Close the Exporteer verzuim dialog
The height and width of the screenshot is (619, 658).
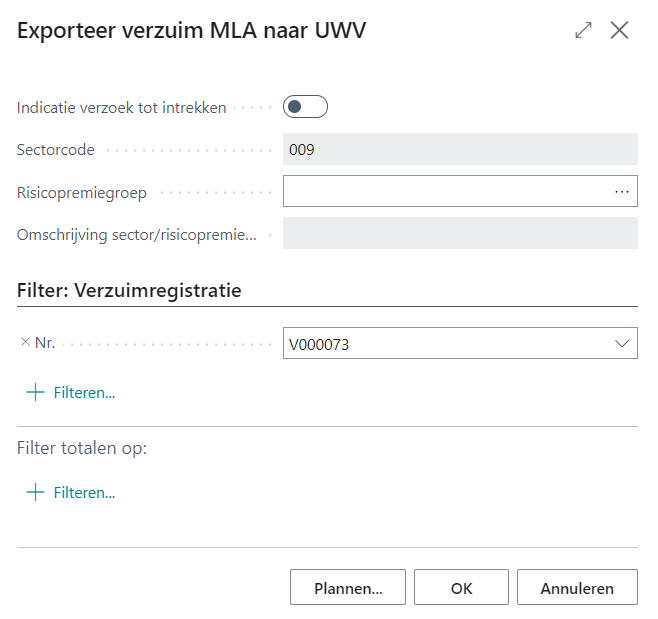(x=619, y=31)
